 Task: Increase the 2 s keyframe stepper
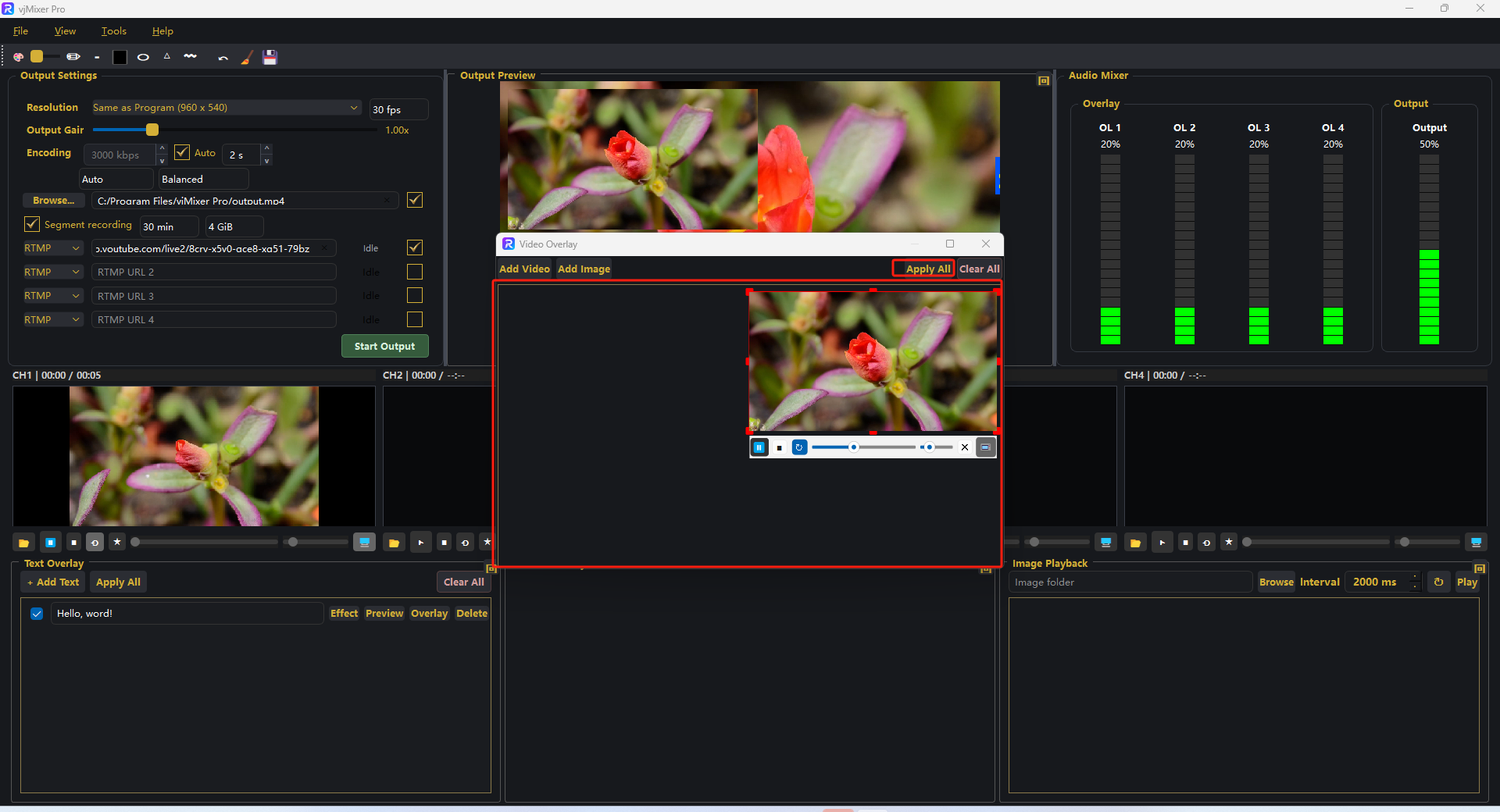click(x=266, y=148)
